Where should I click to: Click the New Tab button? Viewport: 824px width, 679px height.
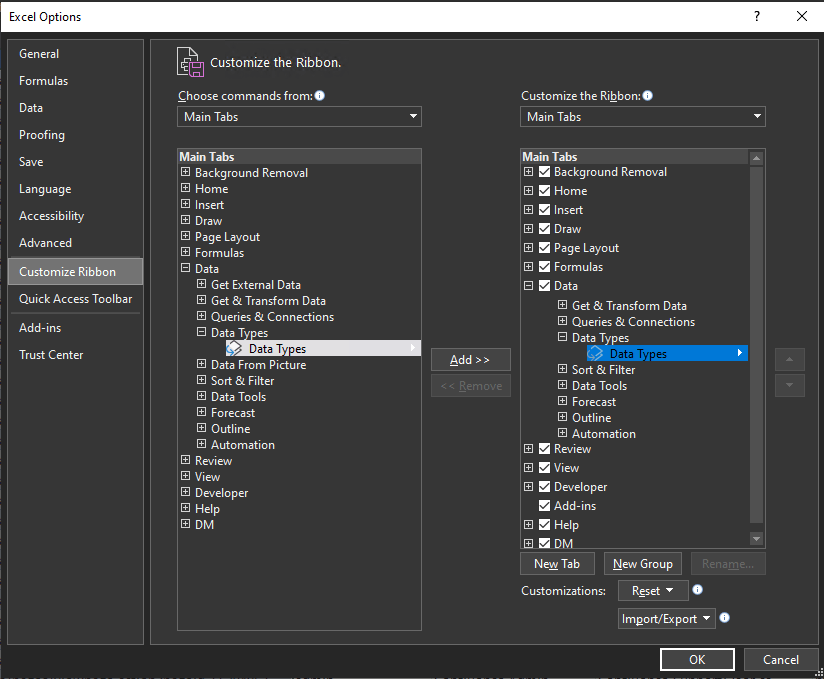557,564
